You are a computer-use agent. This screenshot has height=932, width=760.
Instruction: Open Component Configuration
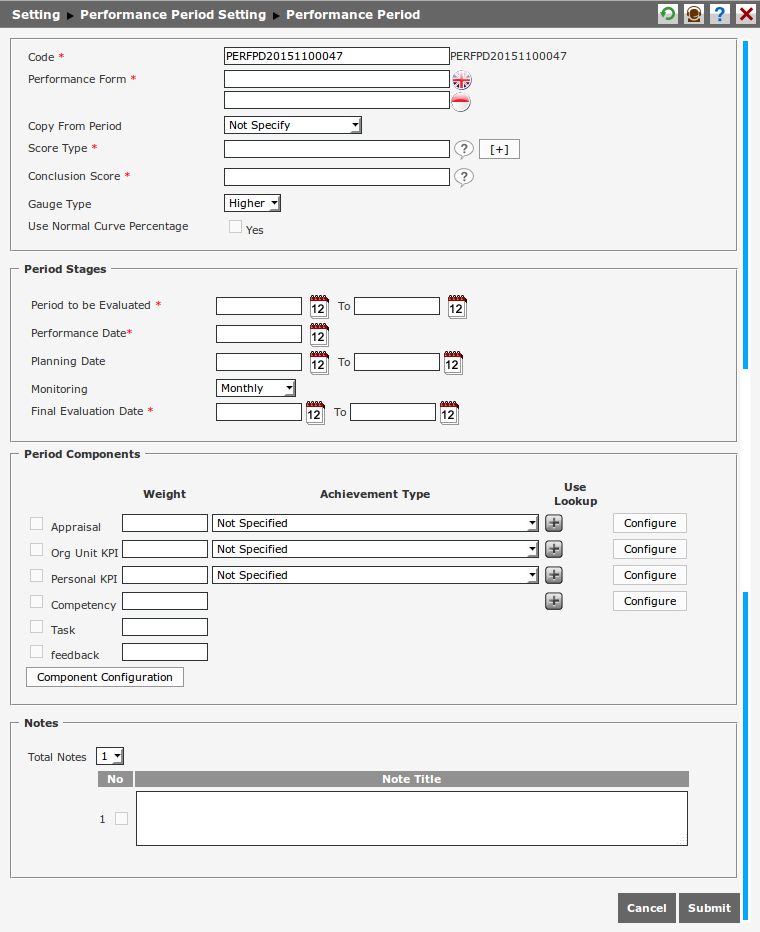[x=105, y=677]
